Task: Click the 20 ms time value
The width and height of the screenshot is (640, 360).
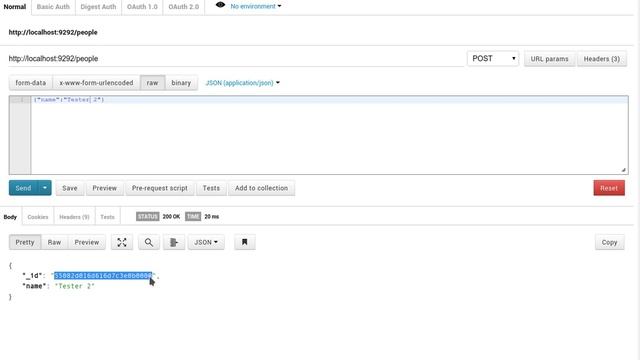Action: pyautogui.click(x=211, y=217)
